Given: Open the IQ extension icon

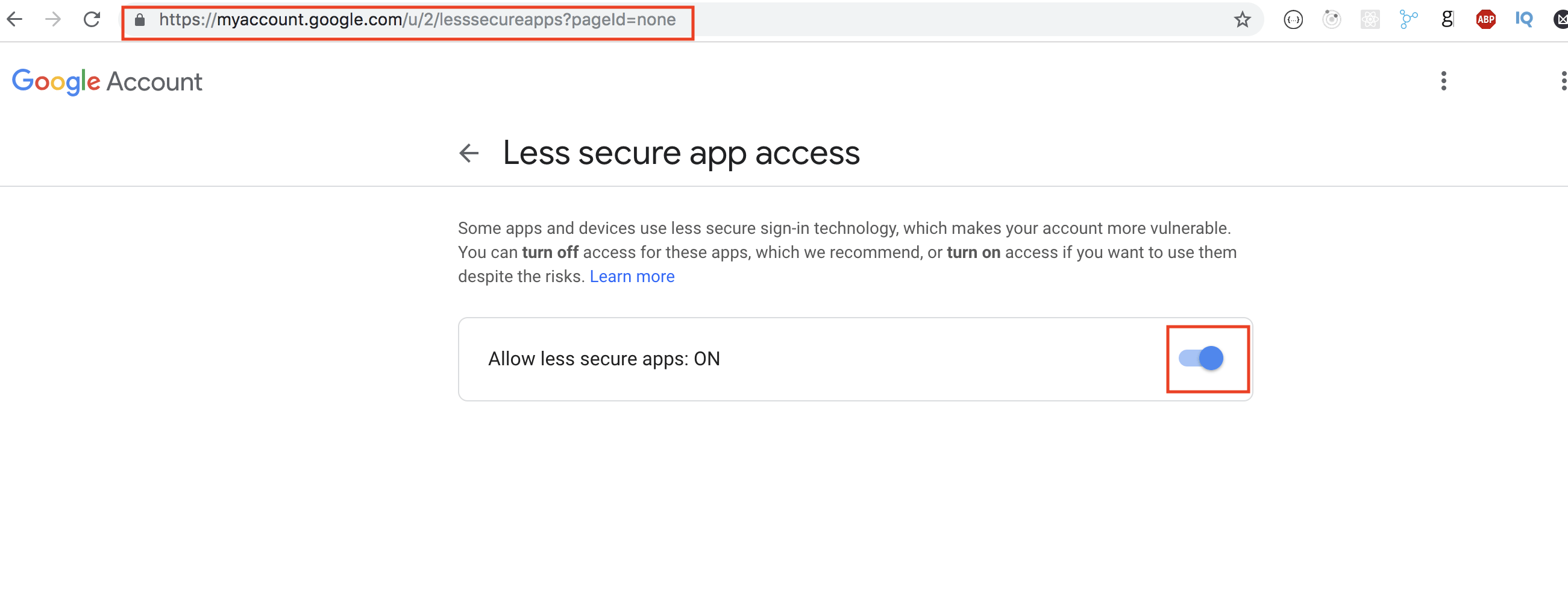Looking at the screenshot, I should click(x=1523, y=20).
